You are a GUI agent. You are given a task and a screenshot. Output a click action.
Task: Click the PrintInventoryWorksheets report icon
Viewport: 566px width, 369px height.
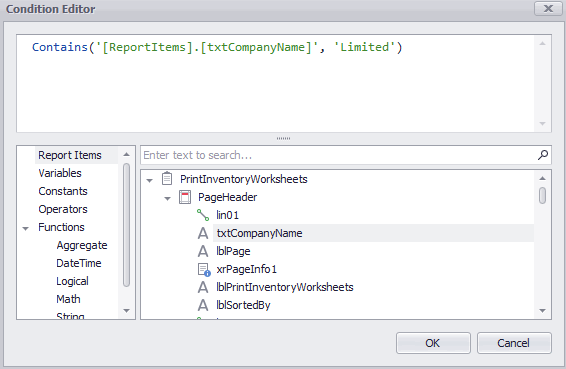167,179
